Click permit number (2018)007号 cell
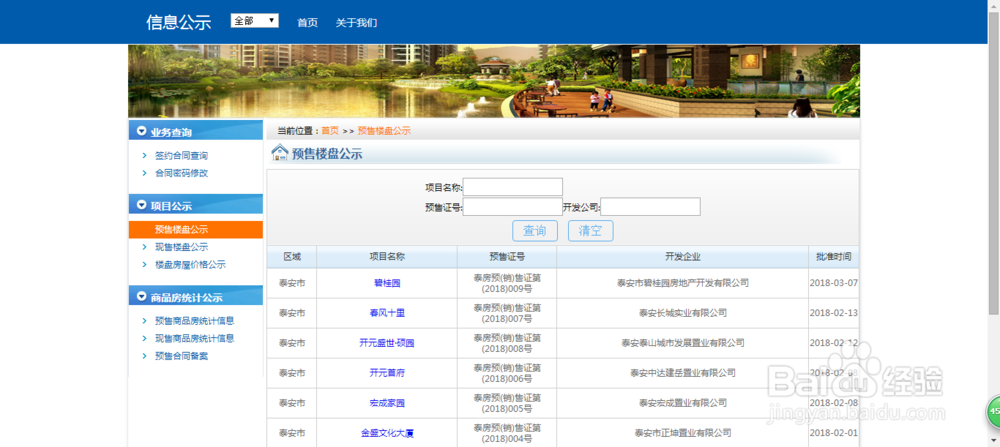Image resolution: width=1000 pixels, height=447 pixels. (x=507, y=313)
